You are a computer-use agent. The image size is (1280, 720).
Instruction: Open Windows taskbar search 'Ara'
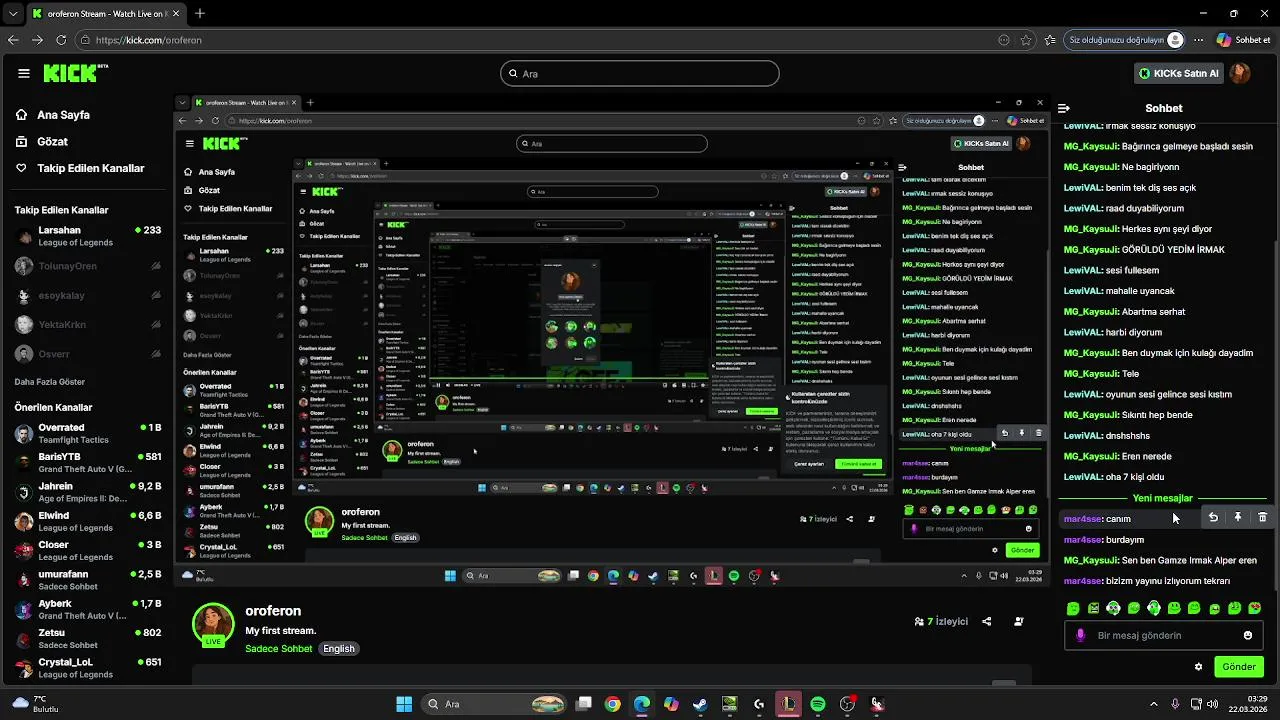tap(493, 704)
